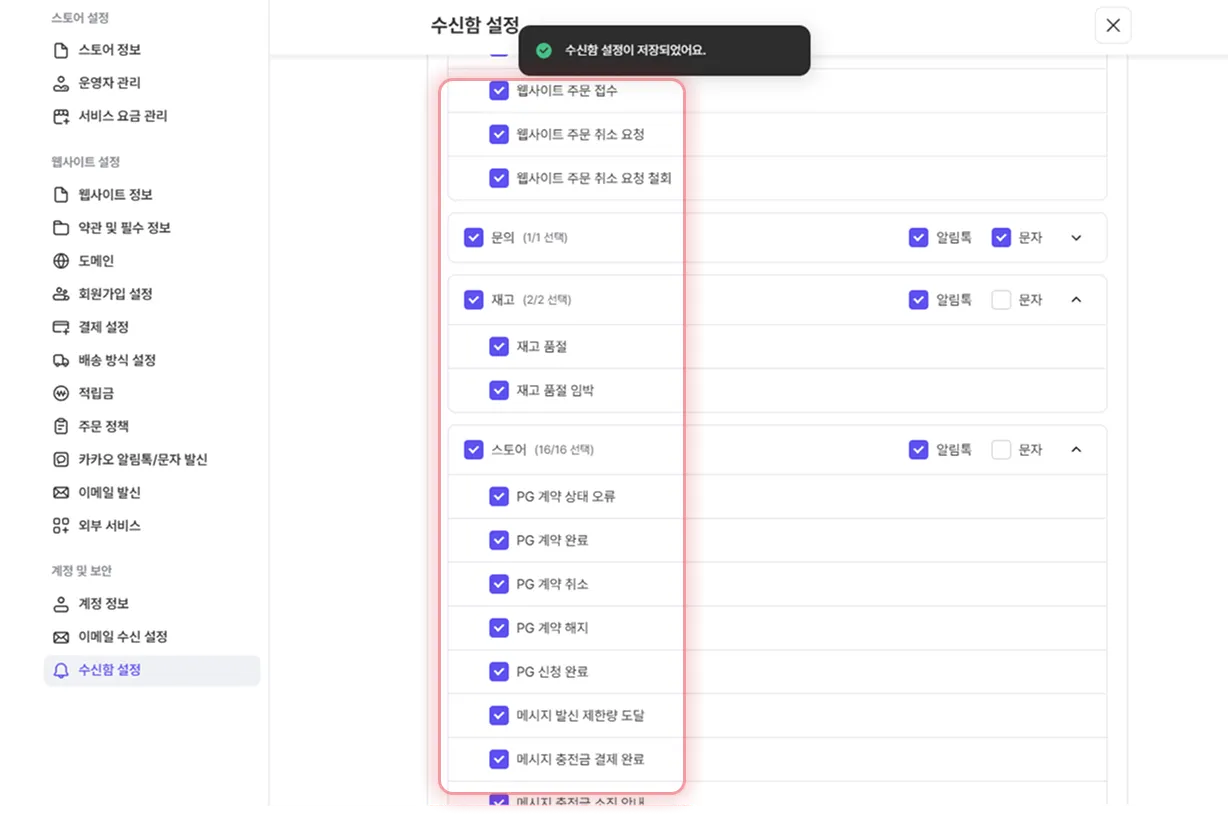1228x815 pixels.
Task: Toggle the 문의 group checkbox
Action: (474, 238)
